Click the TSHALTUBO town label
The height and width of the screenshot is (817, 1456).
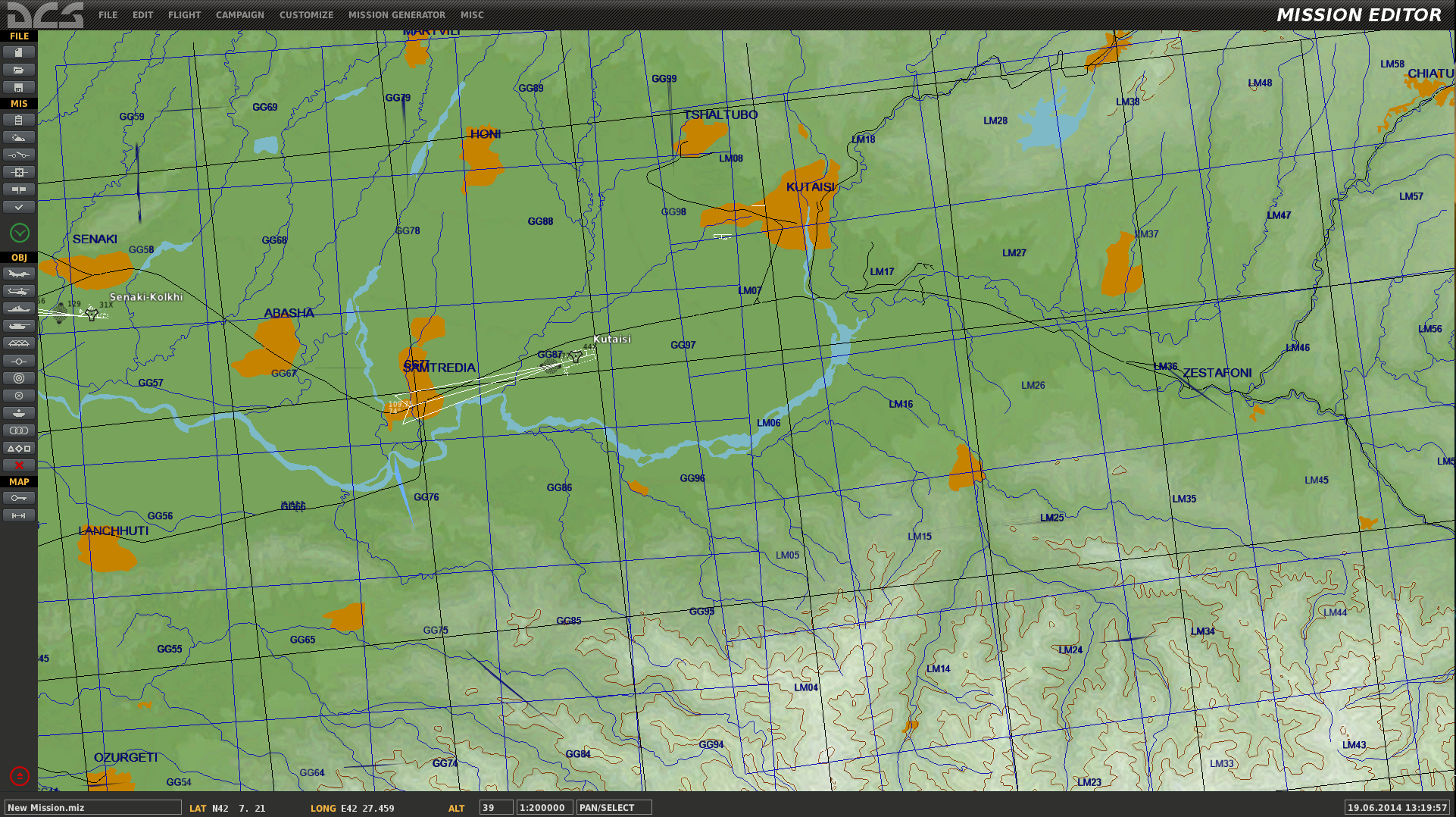click(720, 115)
